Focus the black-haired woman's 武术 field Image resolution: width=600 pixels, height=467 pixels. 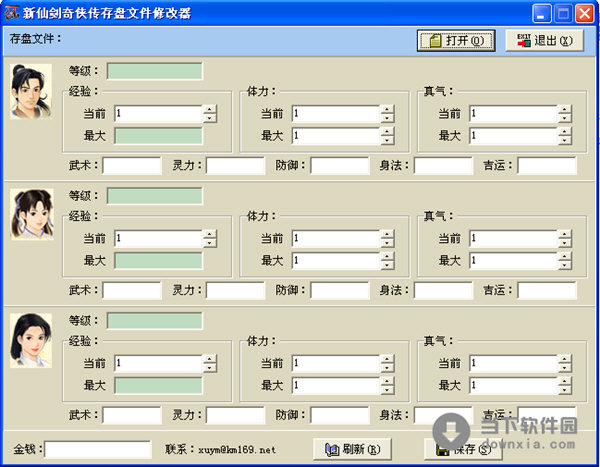point(132,415)
